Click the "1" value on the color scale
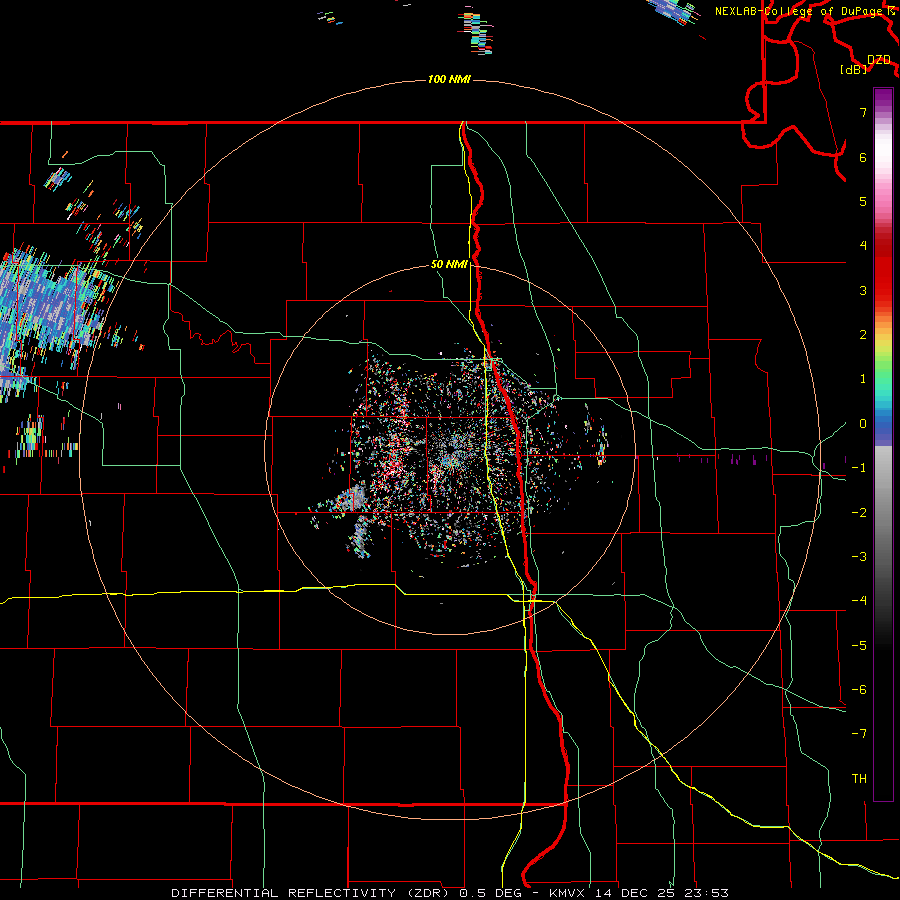This screenshot has width=900, height=900. coord(863,379)
